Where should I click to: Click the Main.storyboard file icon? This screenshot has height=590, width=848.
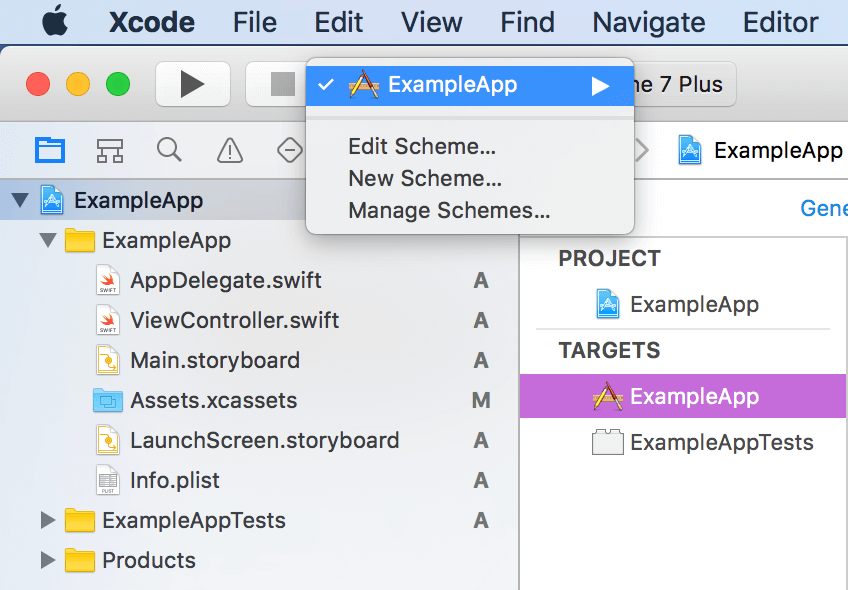point(108,360)
